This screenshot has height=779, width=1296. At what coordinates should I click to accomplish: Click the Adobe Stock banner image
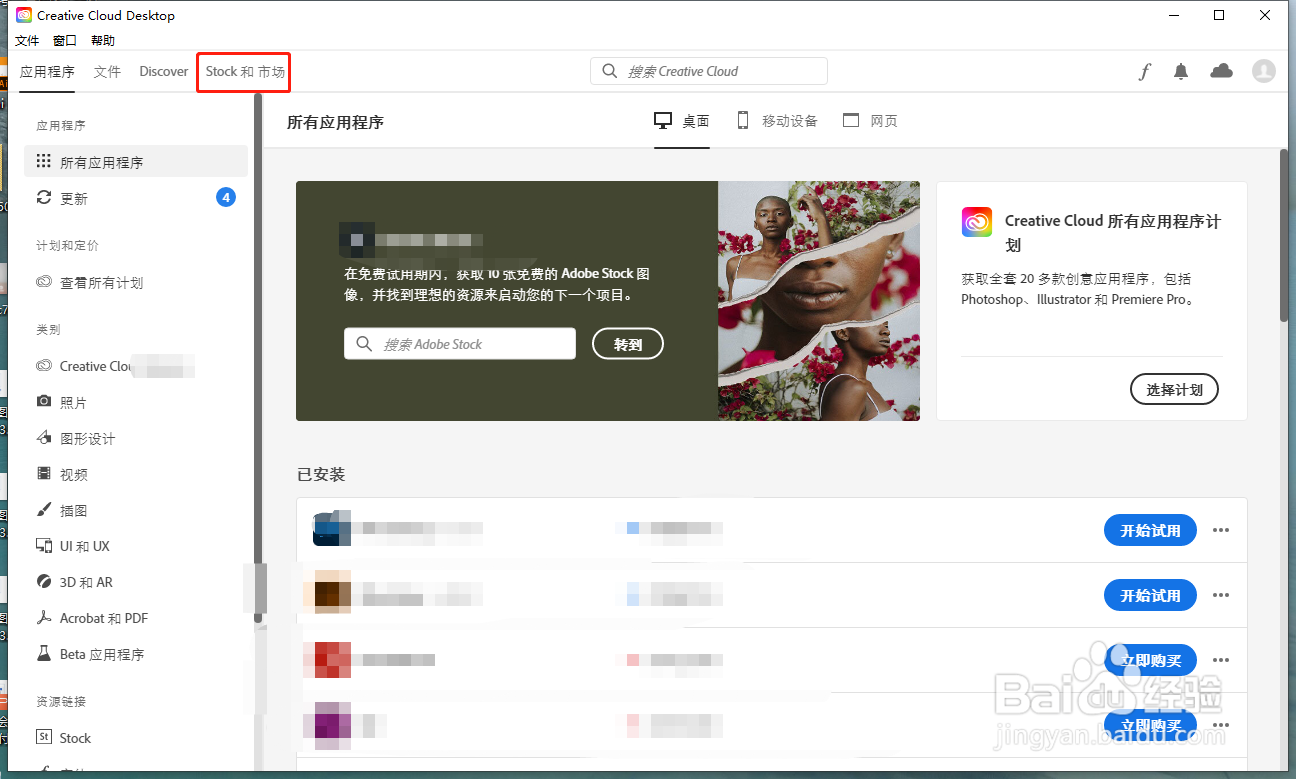pyautogui.click(x=819, y=300)
